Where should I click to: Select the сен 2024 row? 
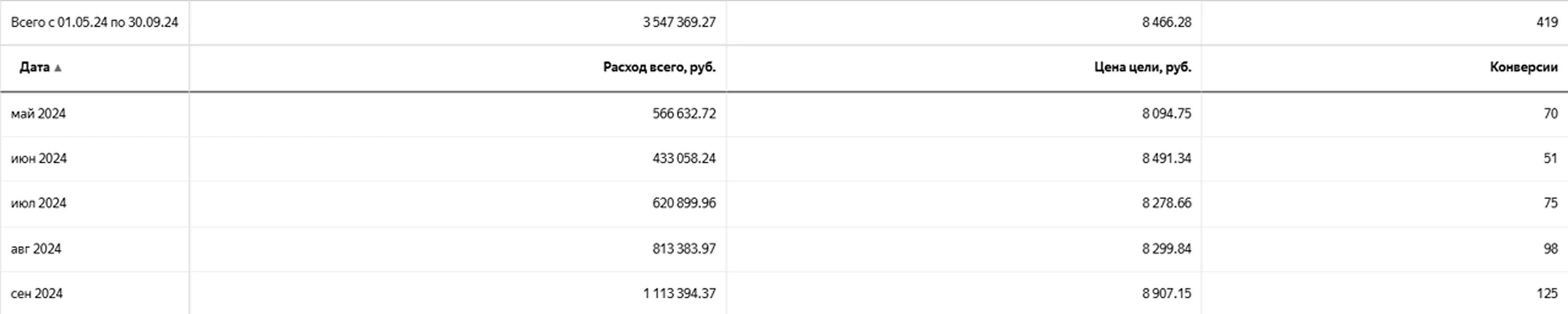tap(36, 294)
